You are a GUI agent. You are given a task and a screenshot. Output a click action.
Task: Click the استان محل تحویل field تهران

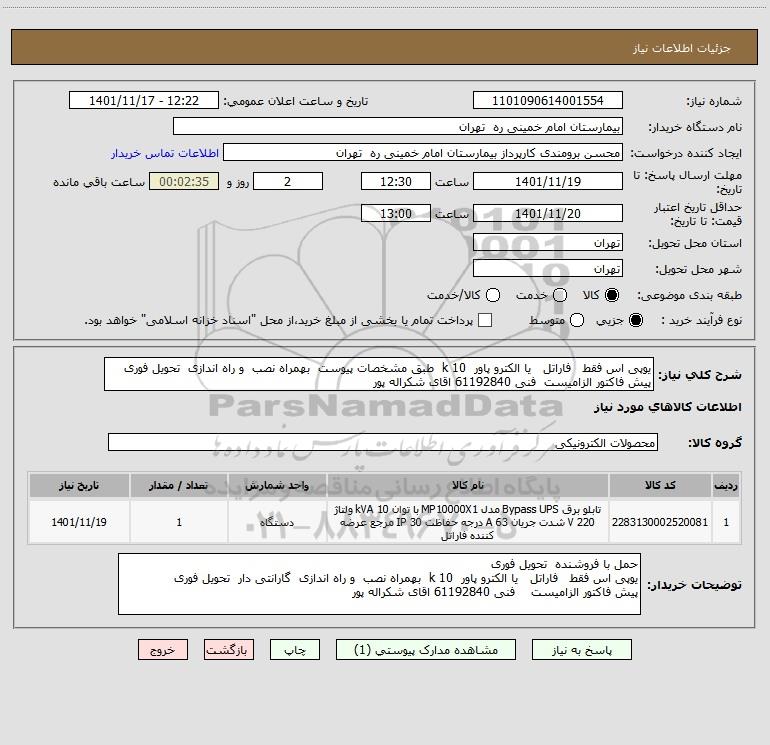click(548, 242)
